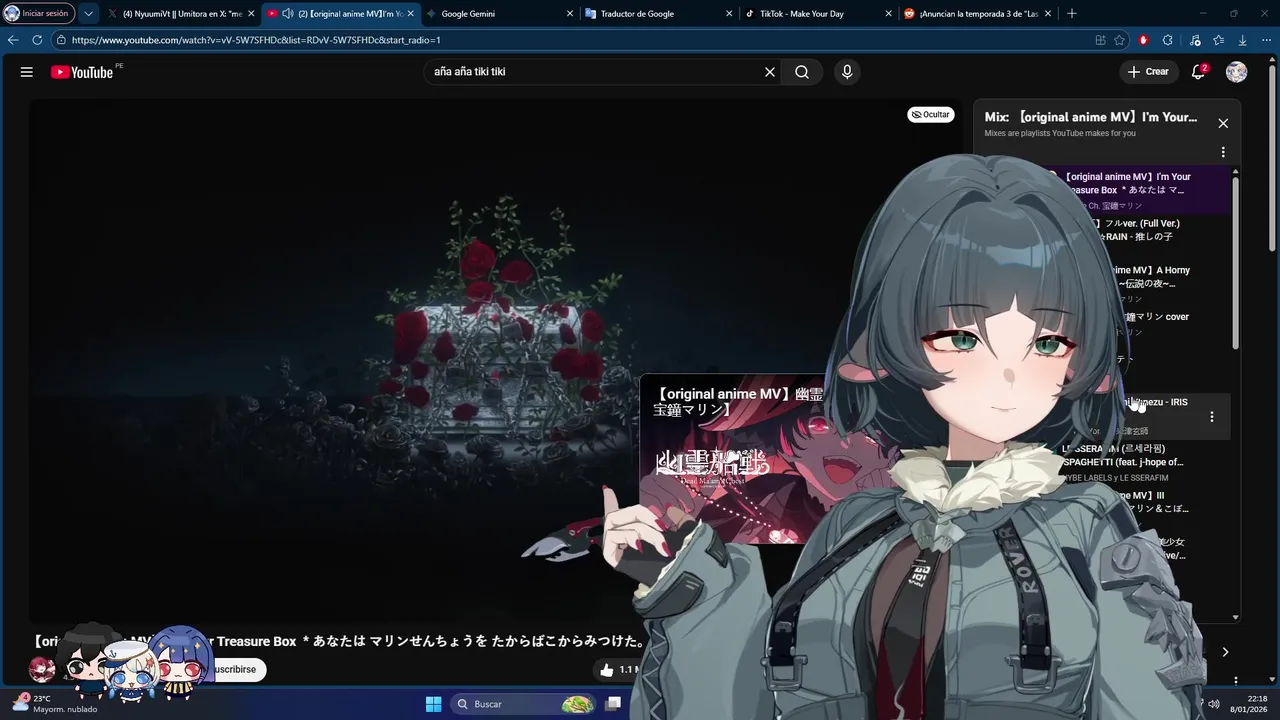The image size is (1280, 720).
Task: Click the Crear button
Action: tap(1148, 72)
